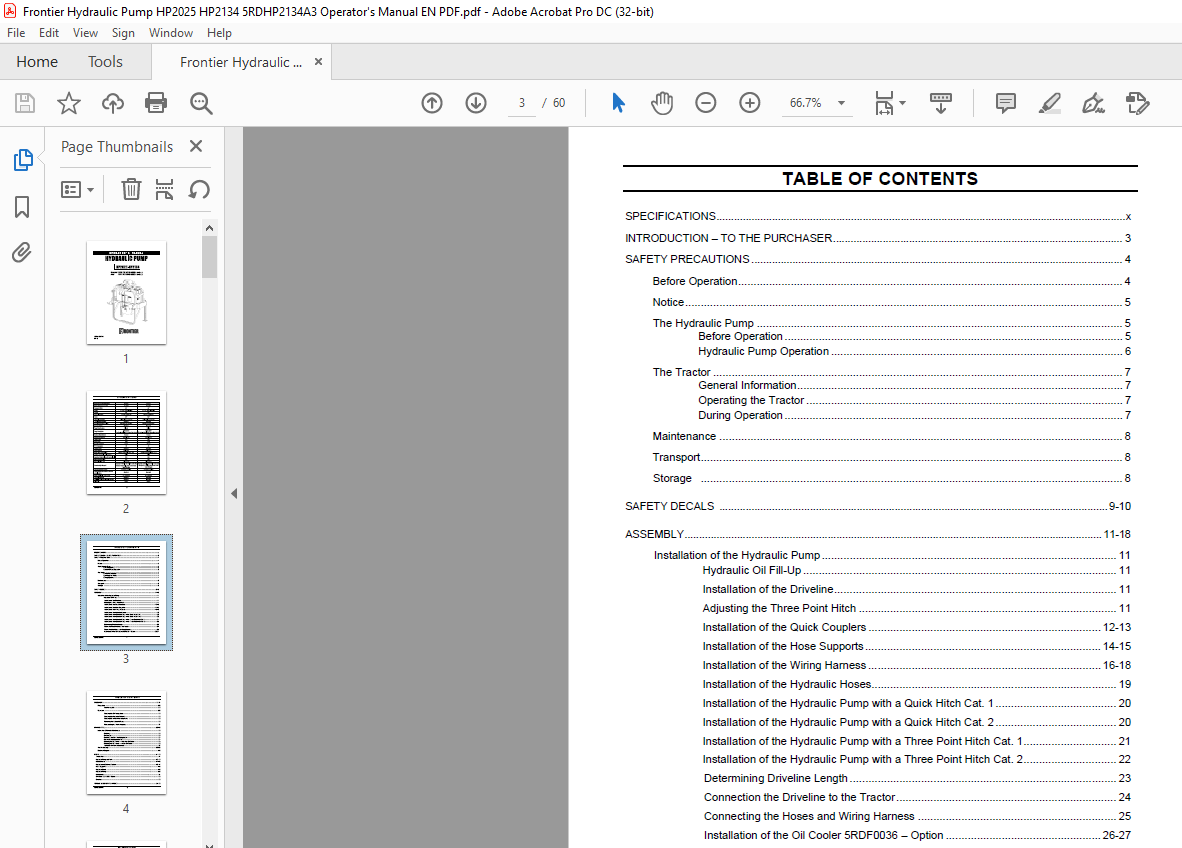This screenshot has width=1182, height=848.
Task: Open the Sign menu
Action: 123,32
